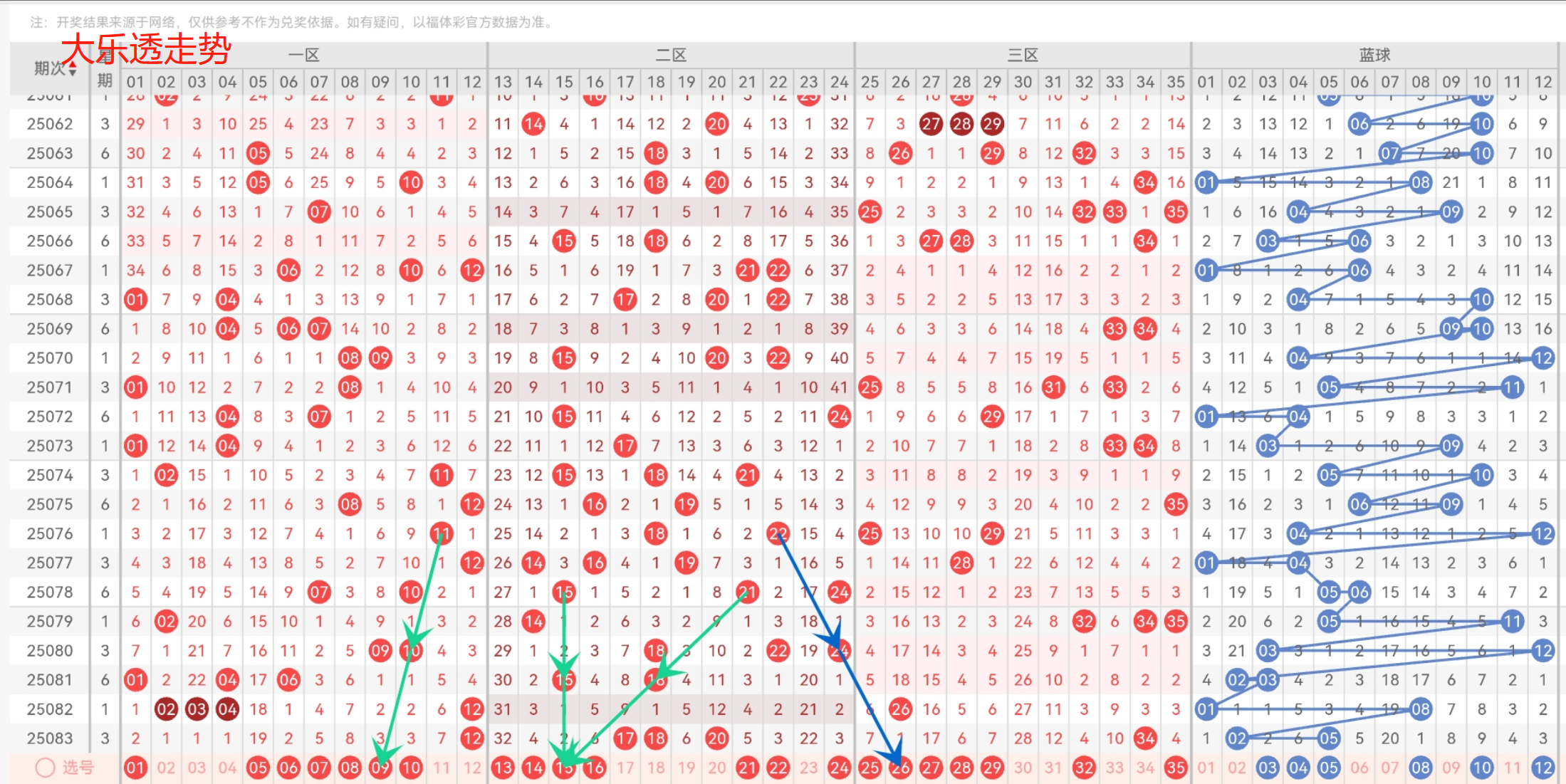This screenshot has height=784, width=1566.
Task: Click dark red ball 02 in row 25082
Action: 166,709
